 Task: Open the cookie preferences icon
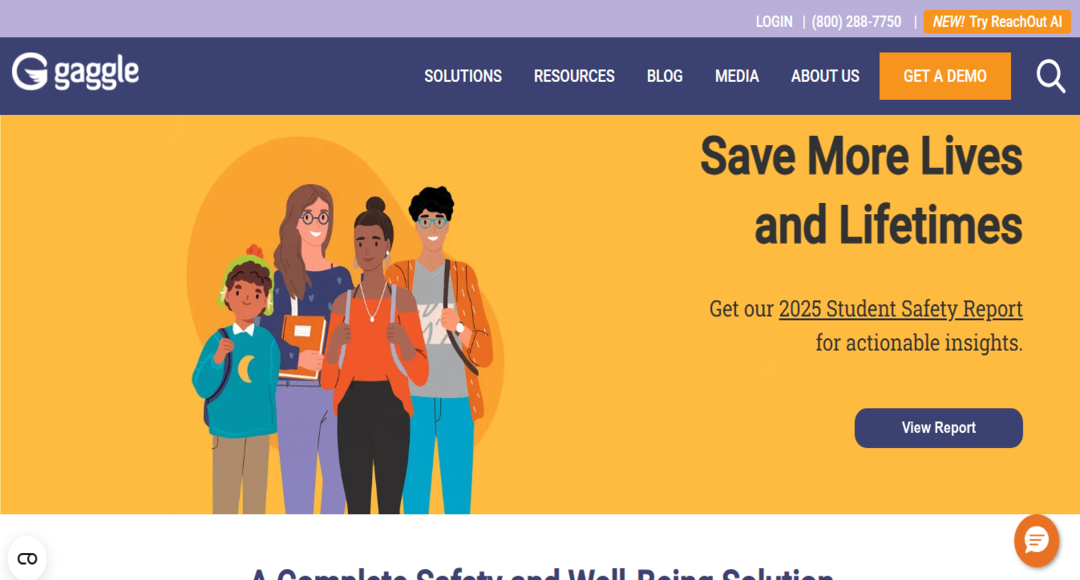(x=27, y=559)
